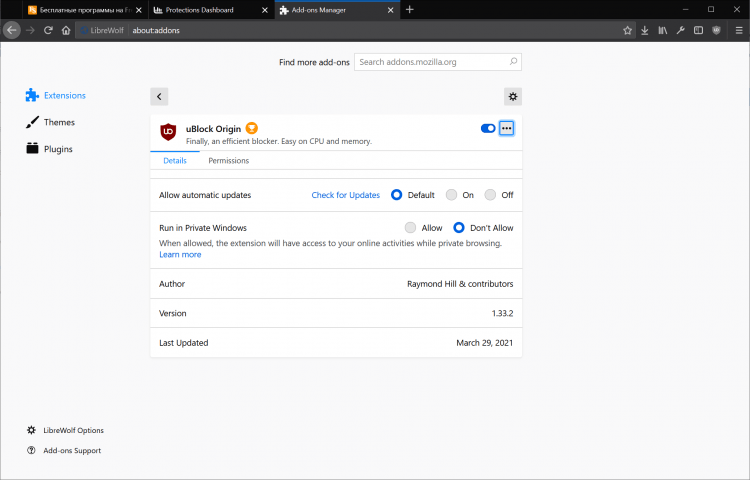Open the Library icon in toolbar

point(662,30)
